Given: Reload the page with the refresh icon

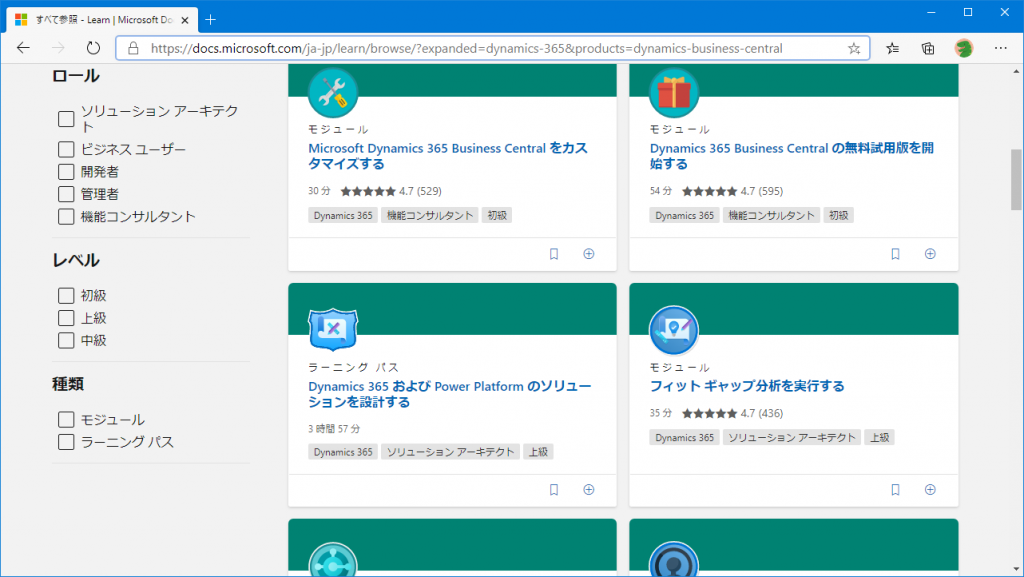Looking at the screenshot, I should 93,48.
